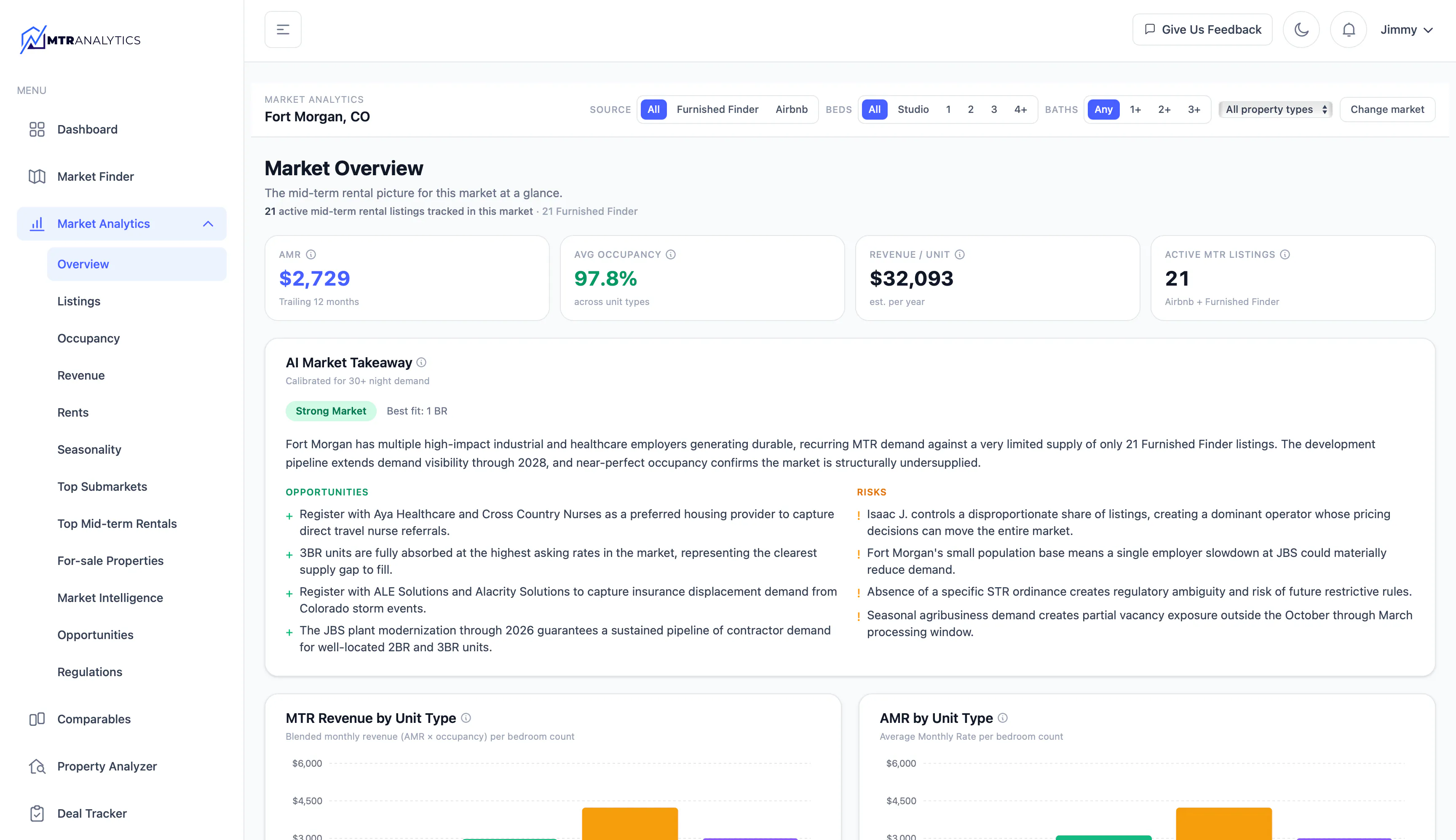Click the speech bubble icon in Give Us Feedback
Screen dimensions: 1456x840
(1150, 29)
